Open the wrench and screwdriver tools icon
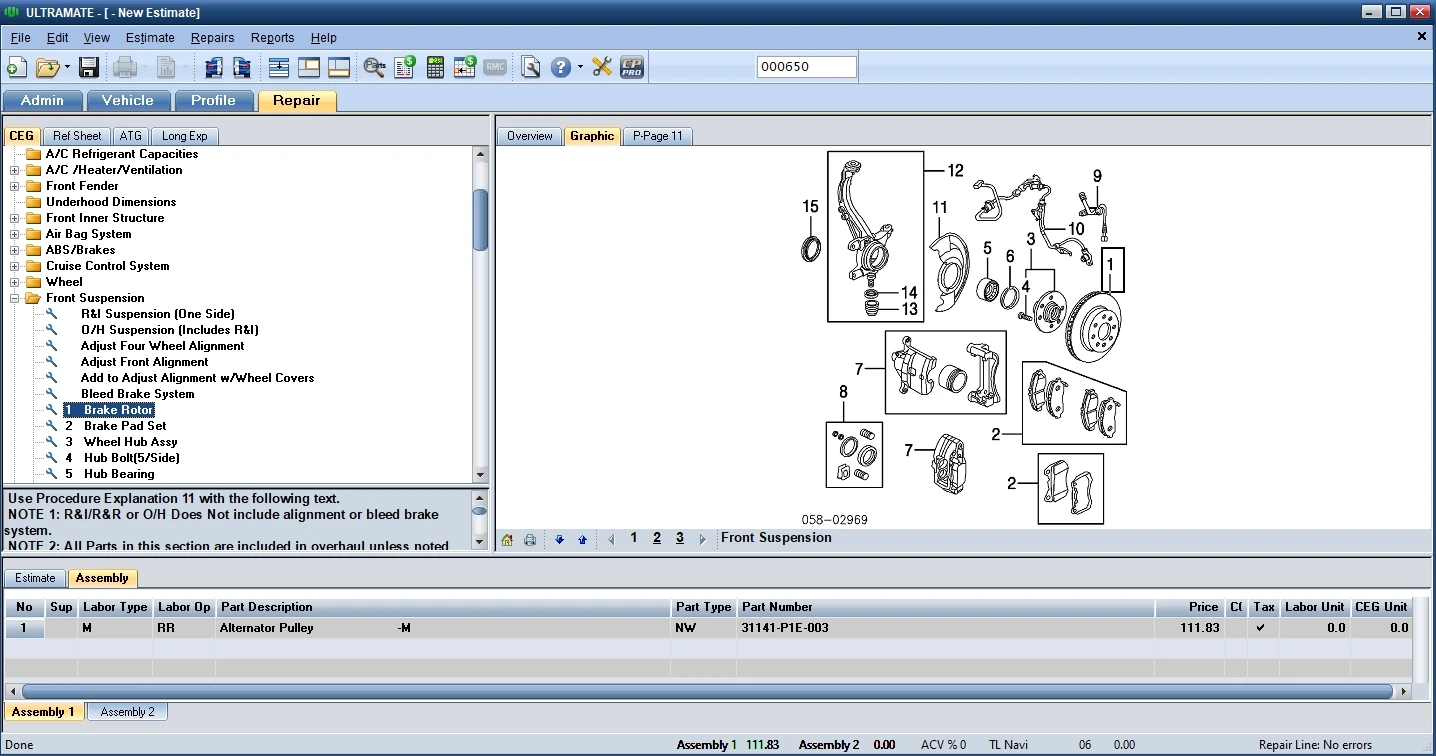Screen dimensions: 1436x756 (x=602, y=68)
